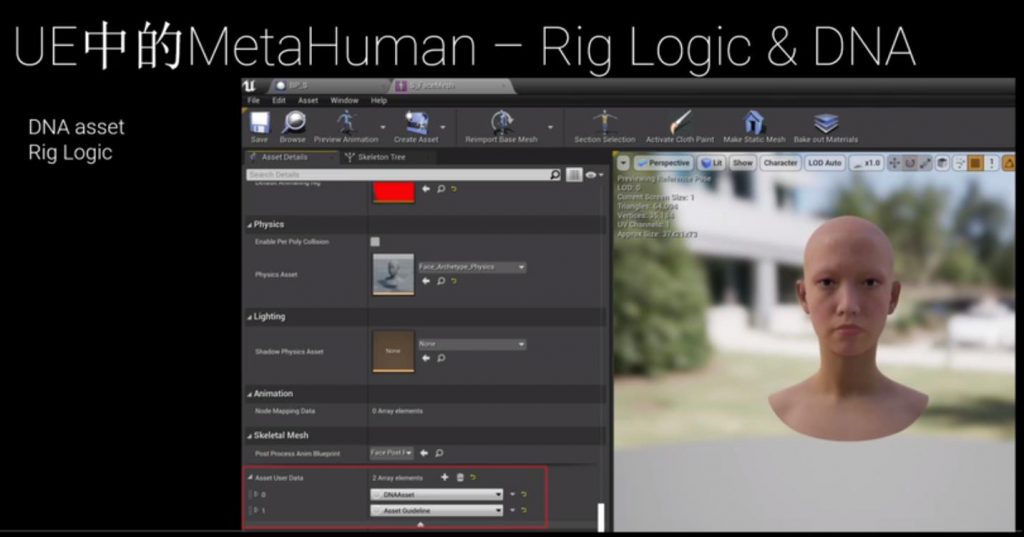The height and width of the screenshot is (537, 1024).
Task: Open the Help menu
Action: [379, 101]
